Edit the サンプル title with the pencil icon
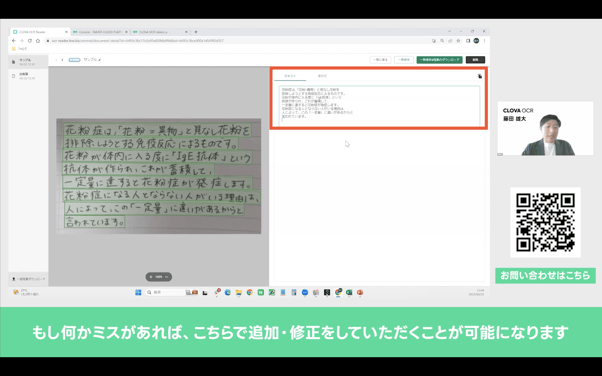 coord(100,60)
